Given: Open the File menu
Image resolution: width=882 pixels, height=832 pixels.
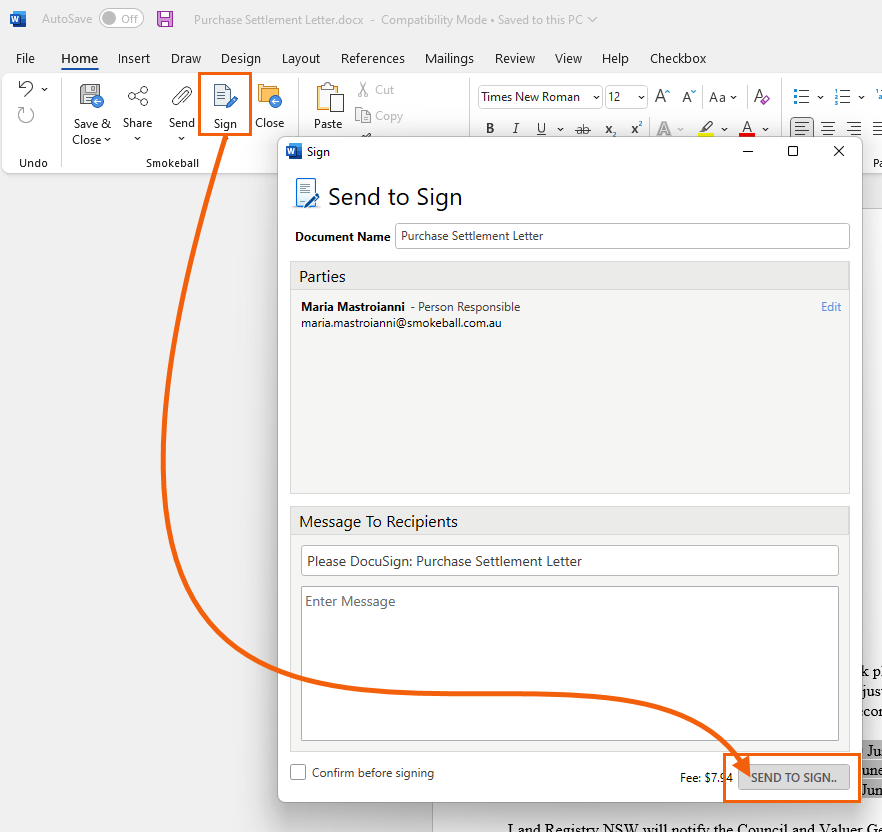Looking at the screenshot, I should click(25, 59).
